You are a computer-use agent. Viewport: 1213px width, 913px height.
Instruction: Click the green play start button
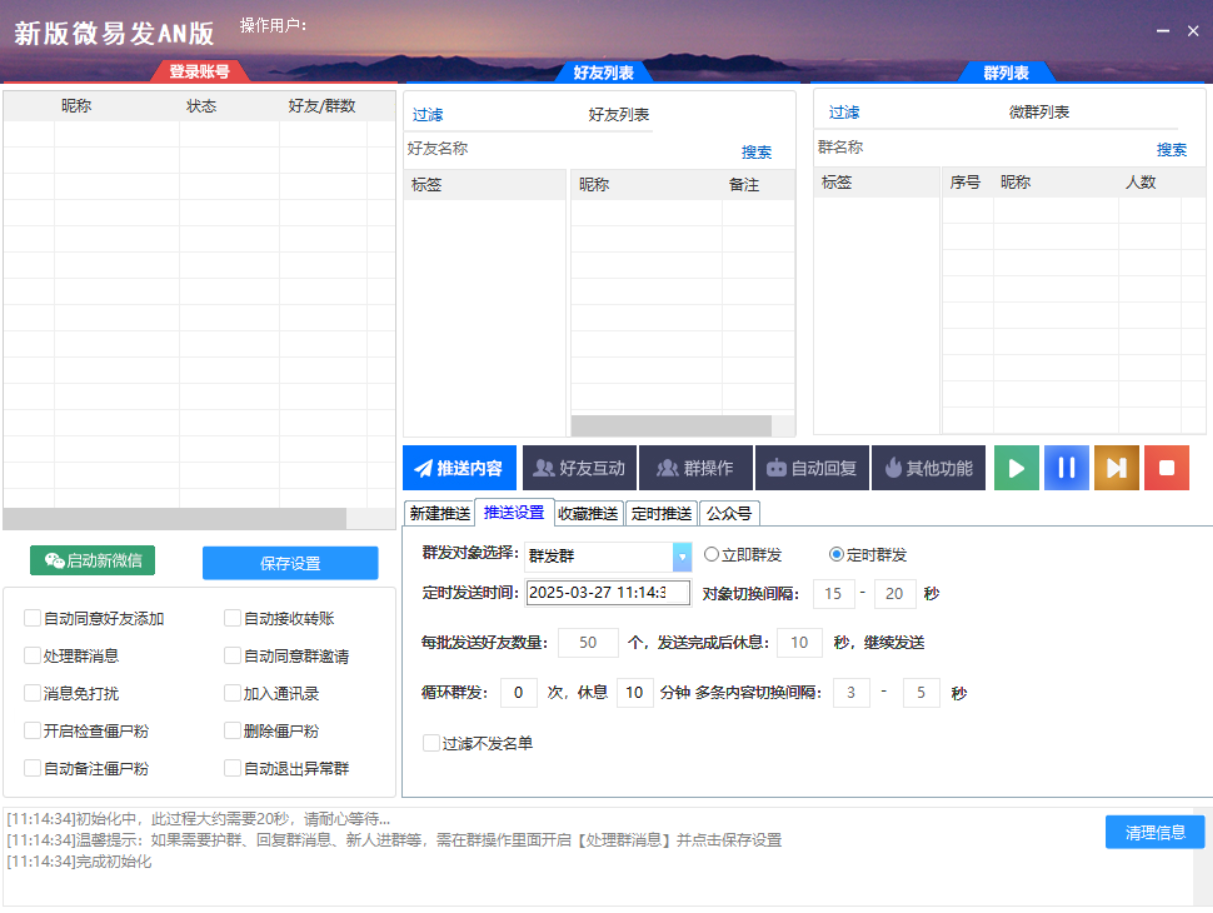tap(1016, 468)
